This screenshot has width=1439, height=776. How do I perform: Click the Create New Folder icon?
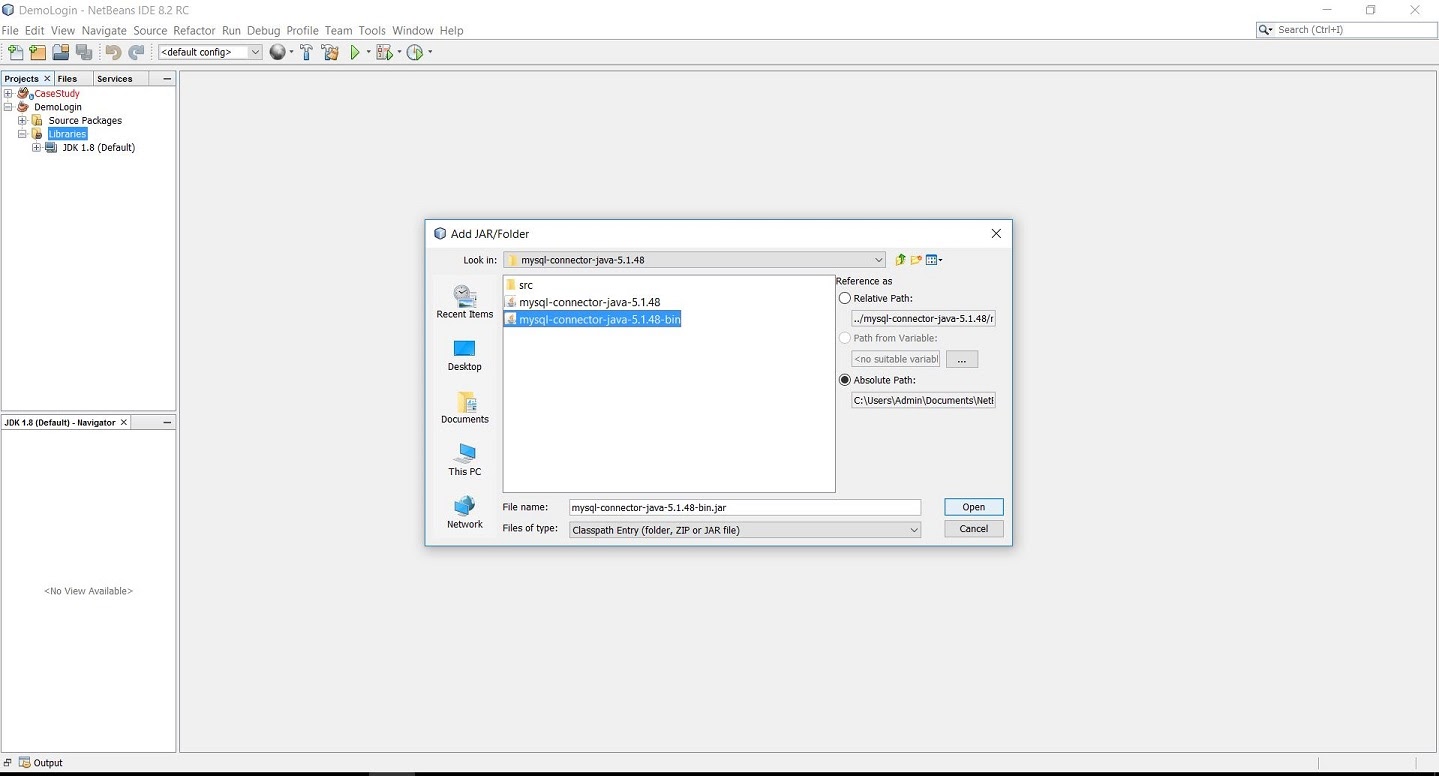point(916,260)
